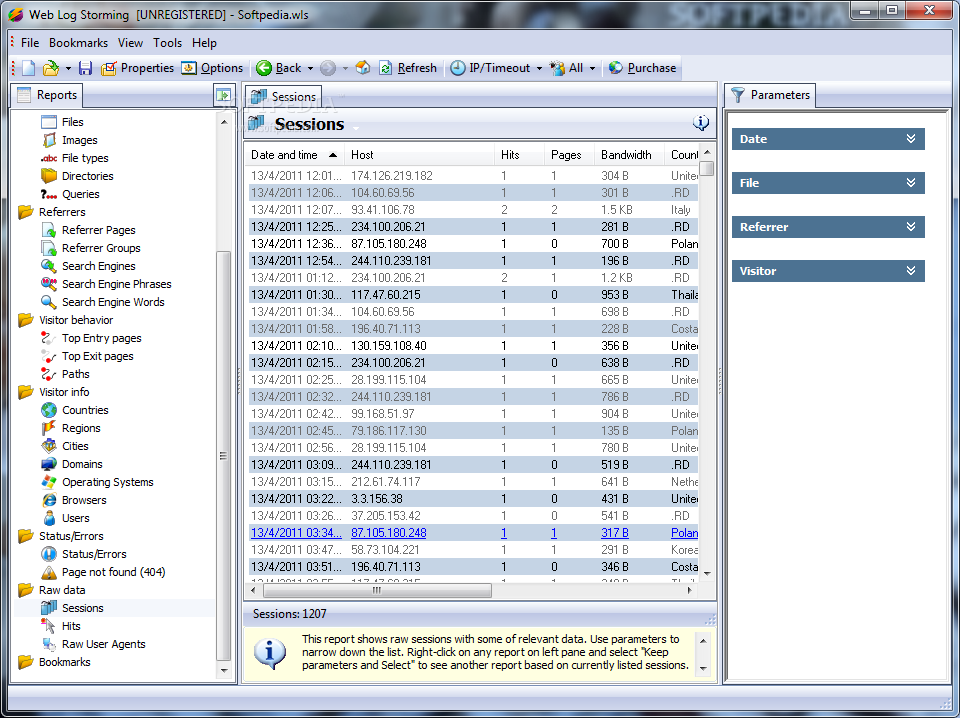Click the All visitors filter button
The height and width of the screenshot is (718, 960).
pos(566,68)
